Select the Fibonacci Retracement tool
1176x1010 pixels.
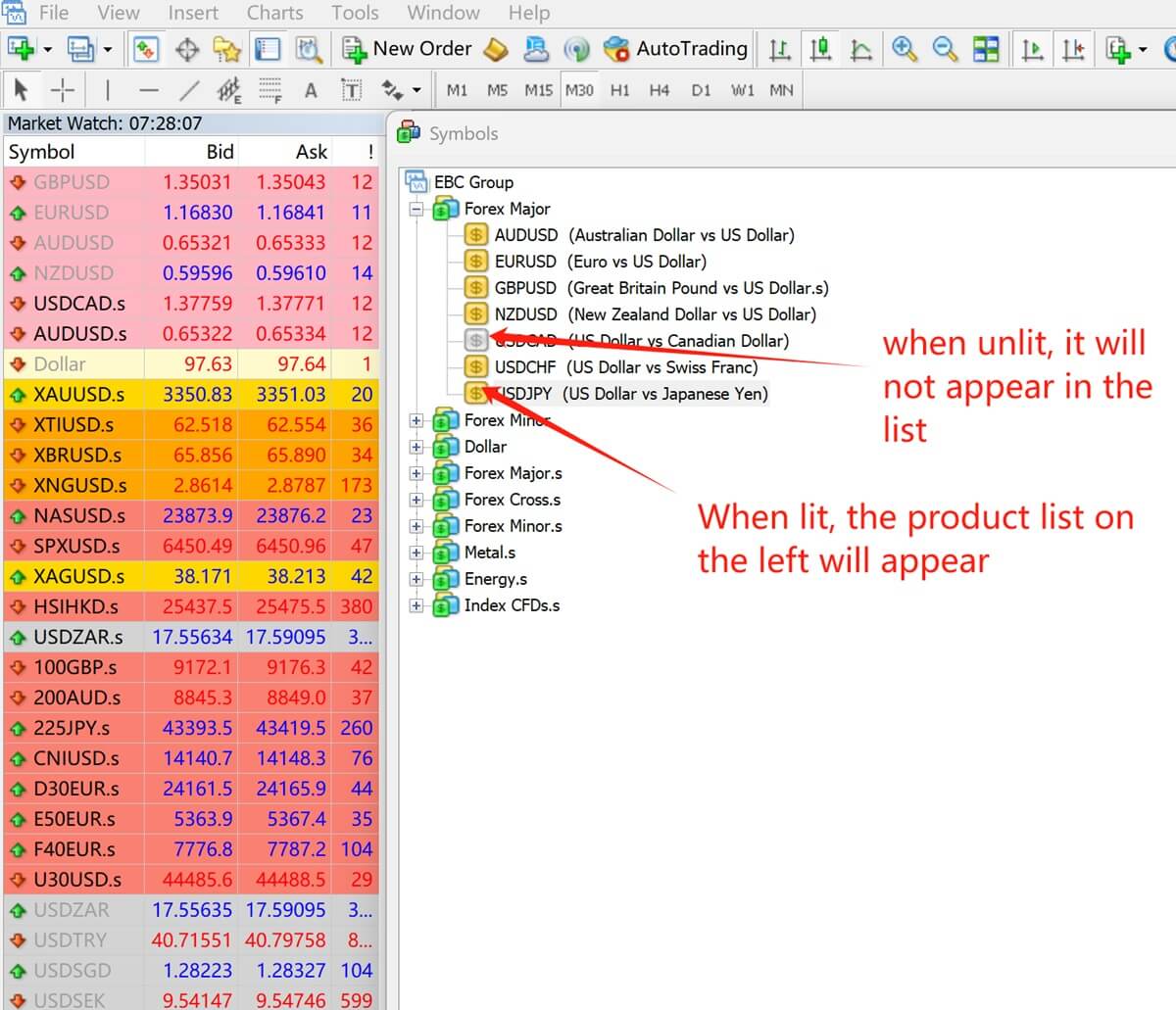pyautogui.click(x=270, y=90)
